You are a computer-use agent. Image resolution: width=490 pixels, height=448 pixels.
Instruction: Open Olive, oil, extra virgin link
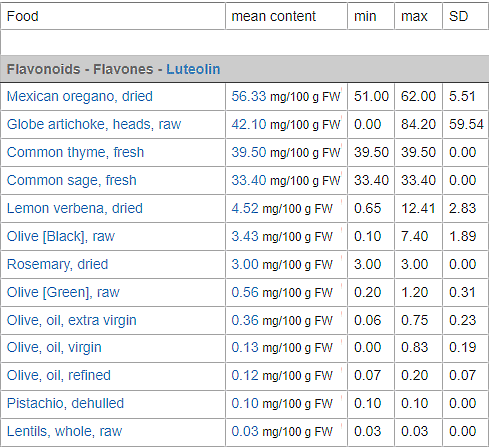coord(72,320)
